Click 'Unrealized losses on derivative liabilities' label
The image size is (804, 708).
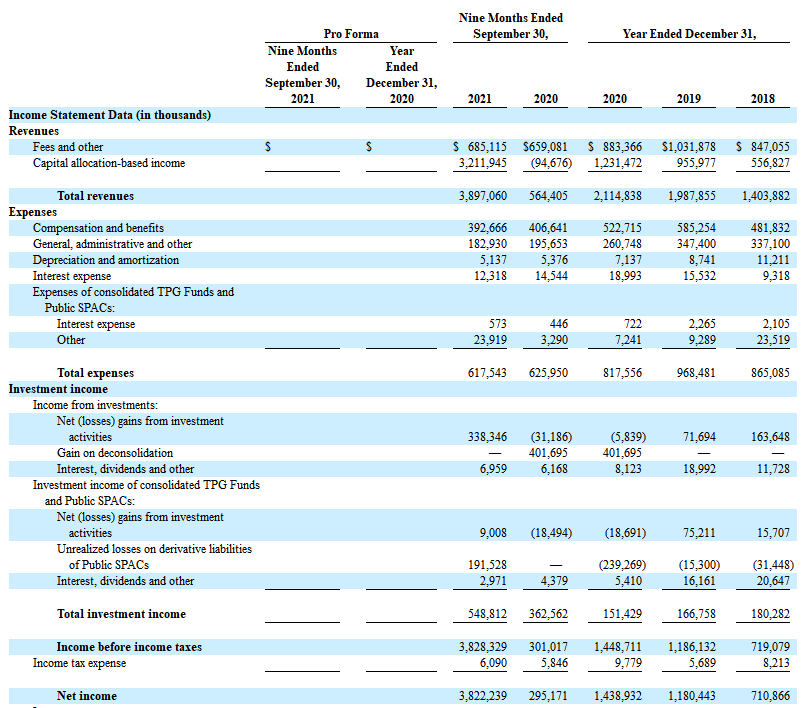(x=154, y=549)
